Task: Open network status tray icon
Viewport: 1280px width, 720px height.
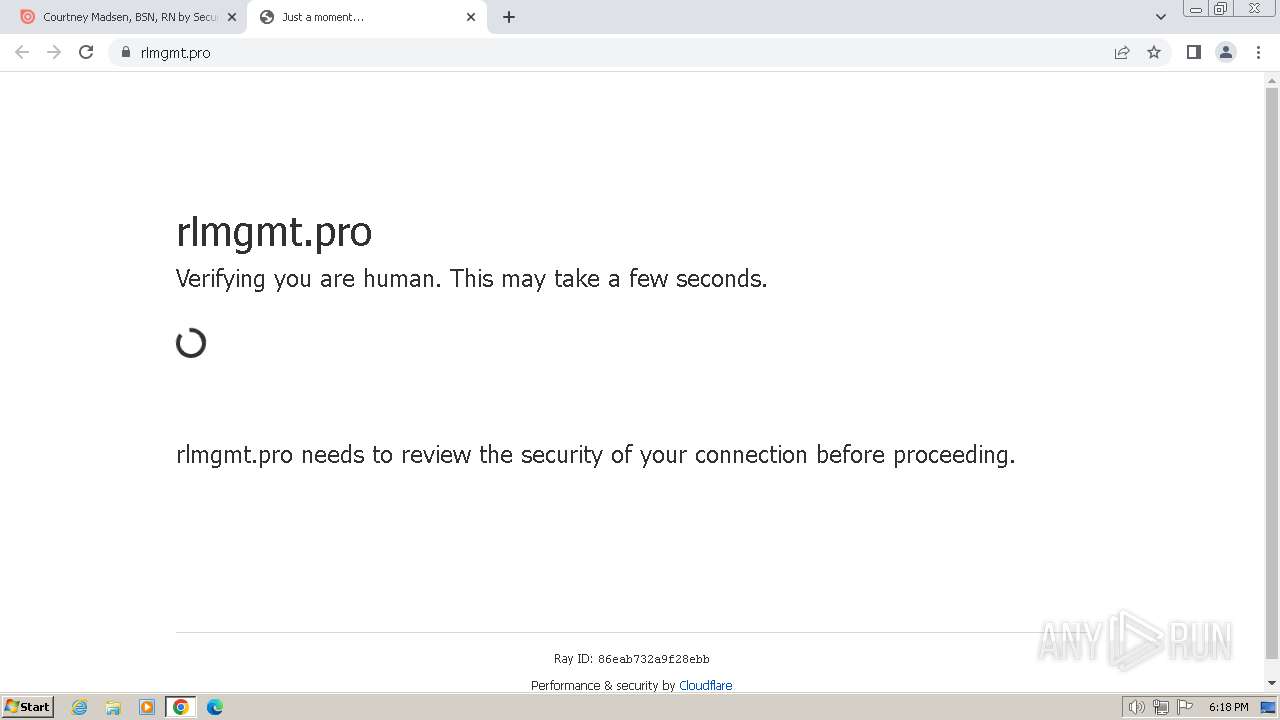Action: pyautogui.click(x=1161, y=707)
